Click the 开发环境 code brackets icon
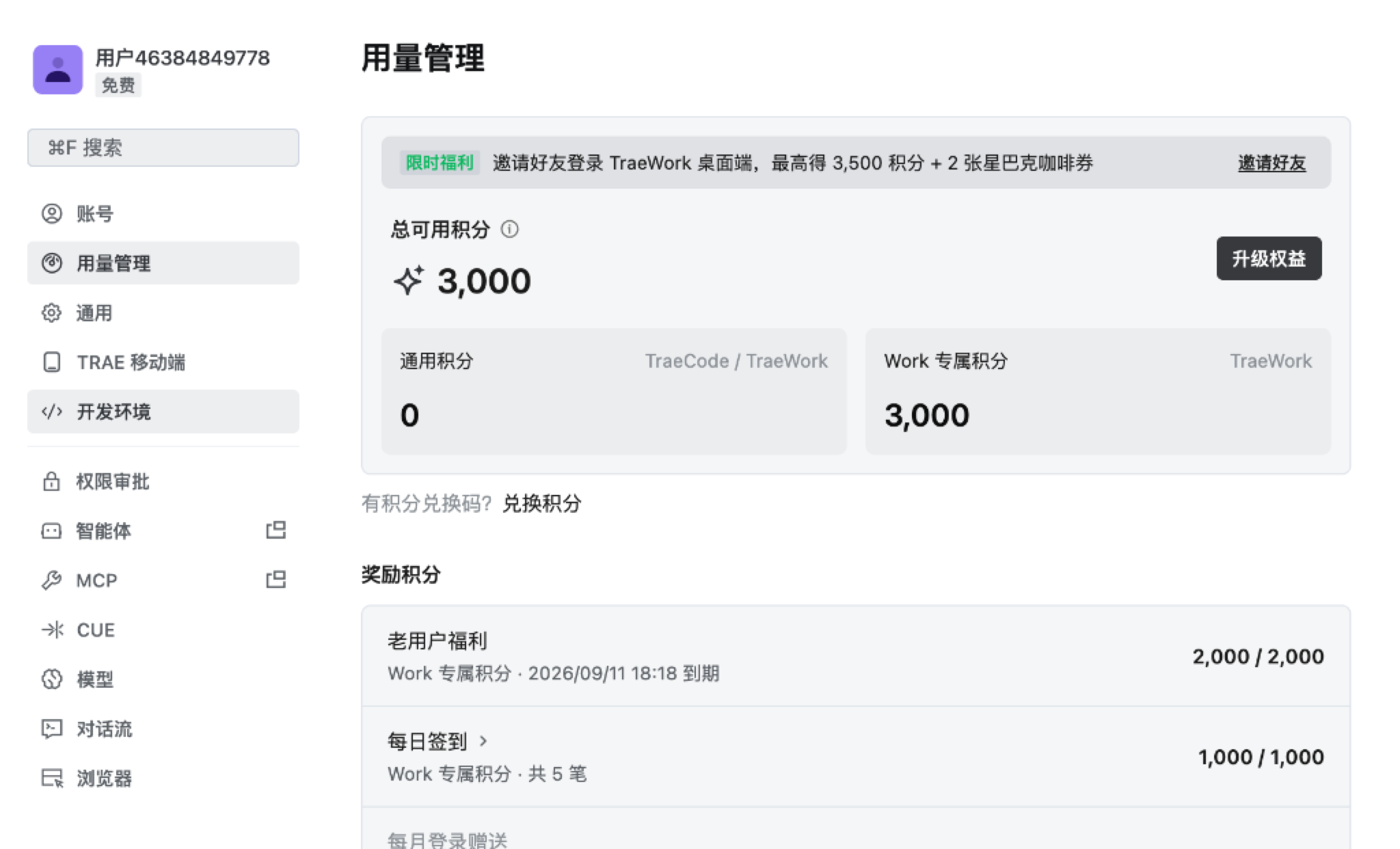The height and width of the screenshot is (849, 1400). coord(52,412)
